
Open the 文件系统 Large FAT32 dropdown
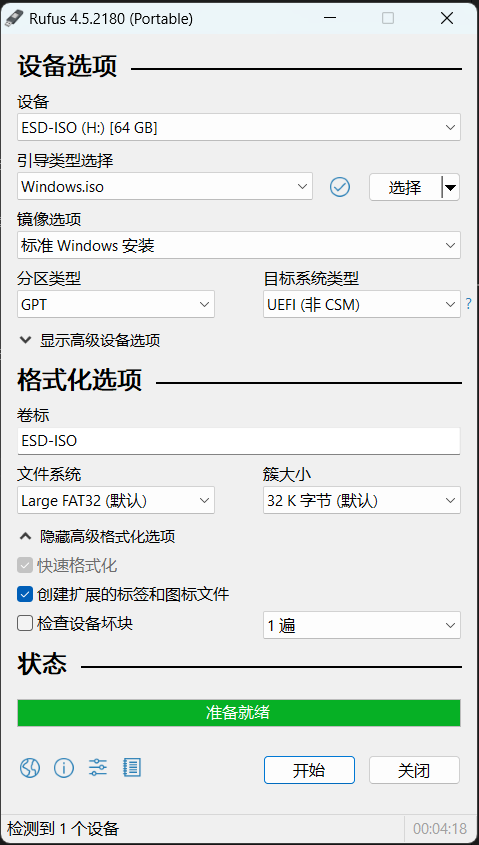click(x=116, y=501)
